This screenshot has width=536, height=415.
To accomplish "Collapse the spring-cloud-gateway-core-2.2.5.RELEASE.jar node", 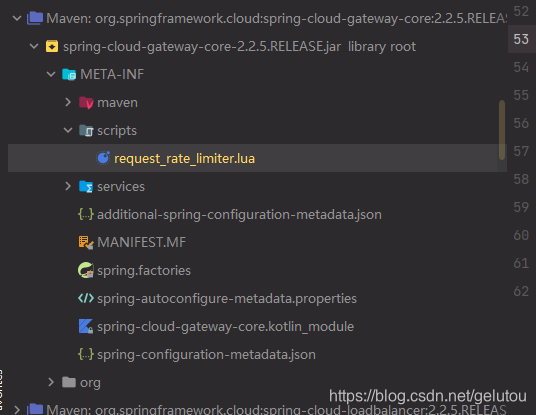I will (x=34, y=46).
